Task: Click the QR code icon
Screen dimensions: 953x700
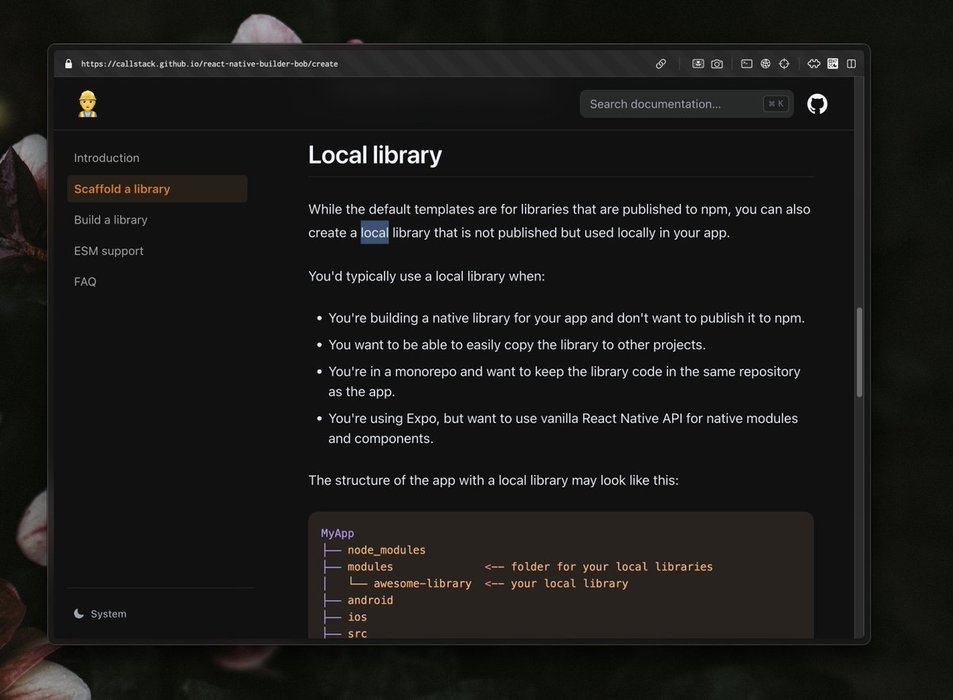Action: click(x=832, y=64)
